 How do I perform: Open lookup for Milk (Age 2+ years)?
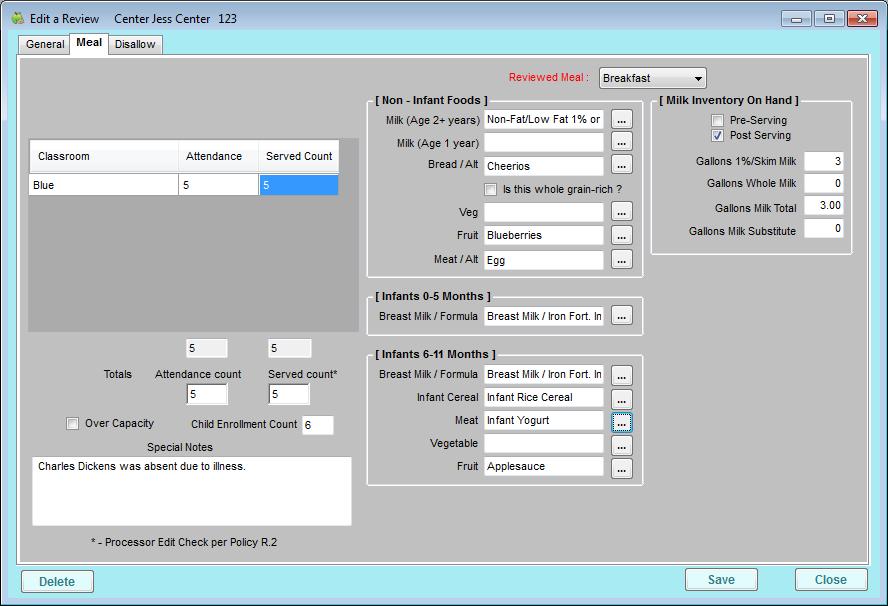tap(621, 120)
